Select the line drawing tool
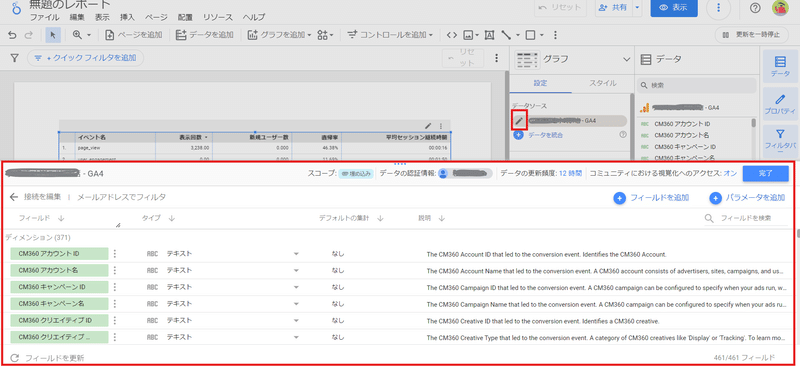Screen dimensions: 800x368 click(506, 35)
